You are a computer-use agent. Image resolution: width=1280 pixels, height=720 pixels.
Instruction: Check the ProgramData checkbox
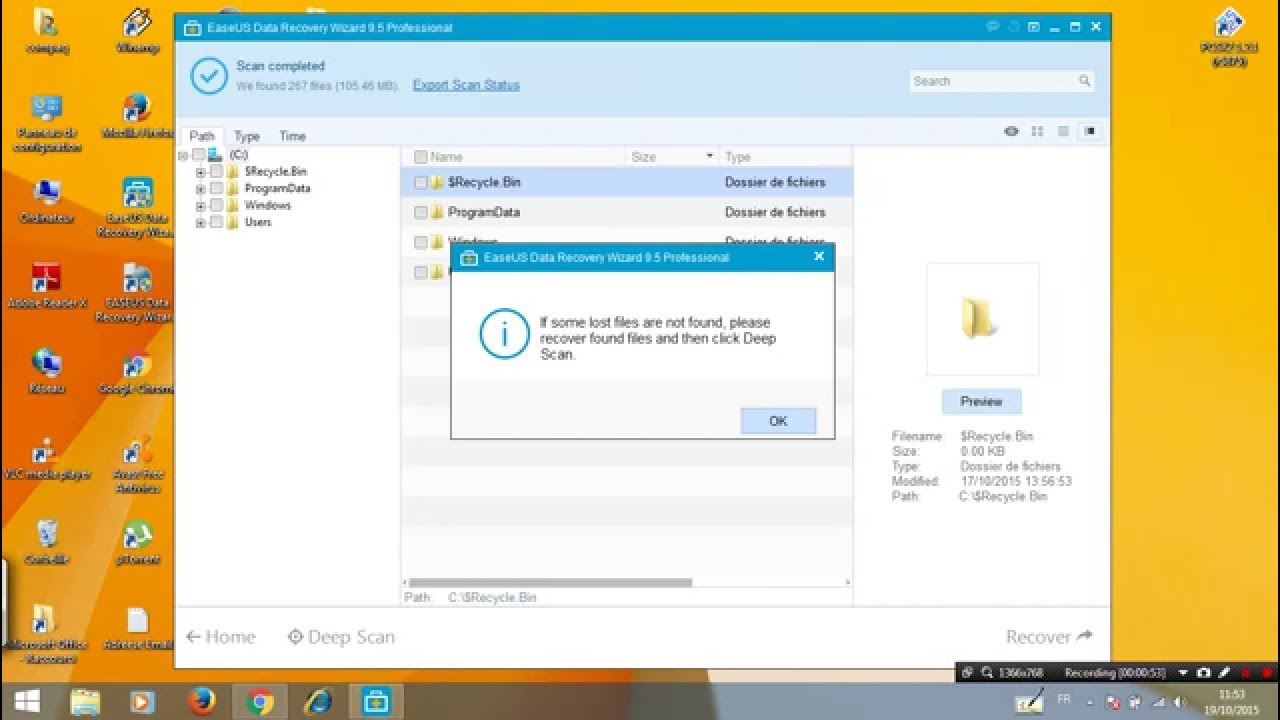[x=420, y=212]
